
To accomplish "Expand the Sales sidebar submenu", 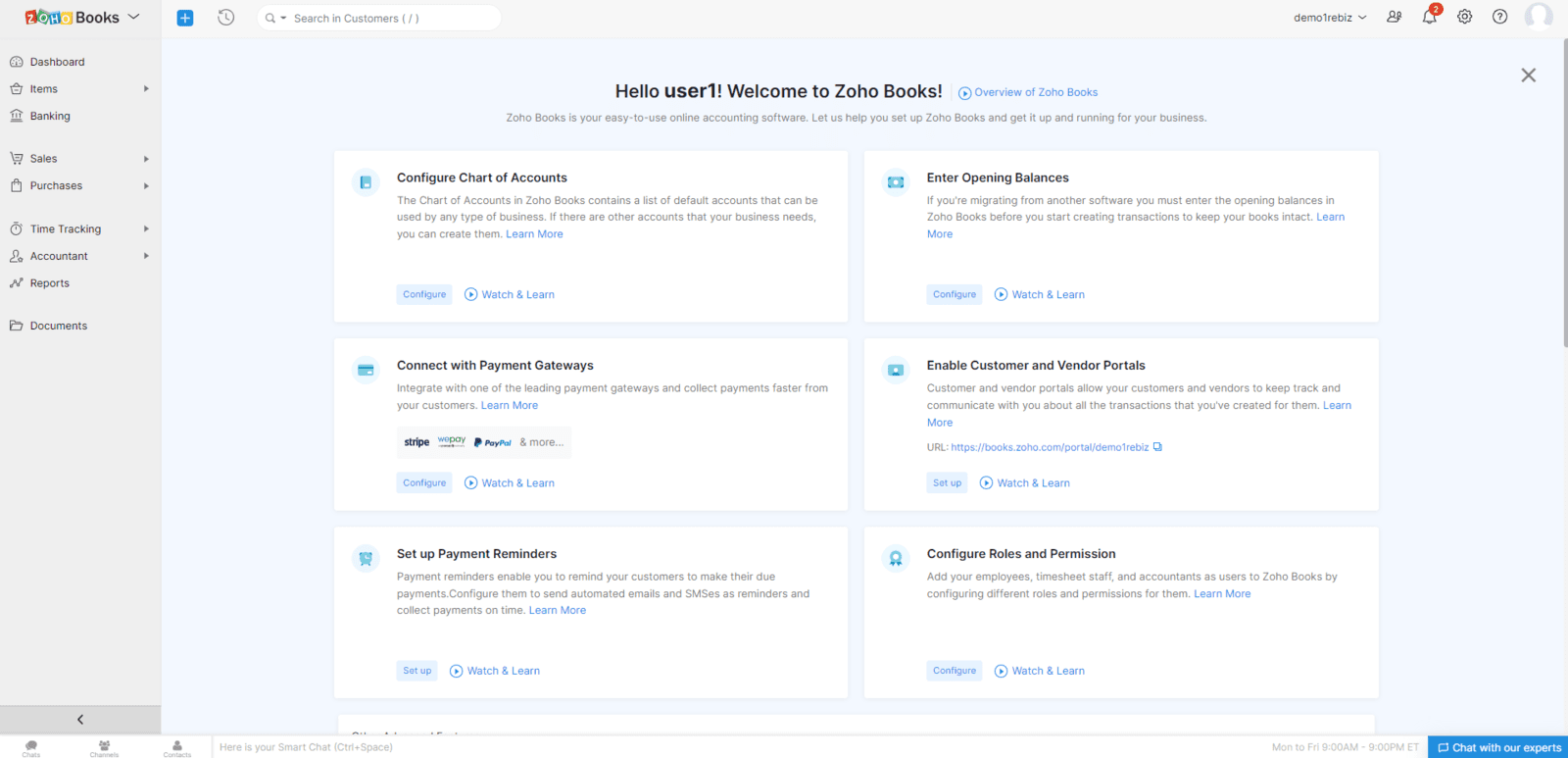I will [x=146, y=159].
